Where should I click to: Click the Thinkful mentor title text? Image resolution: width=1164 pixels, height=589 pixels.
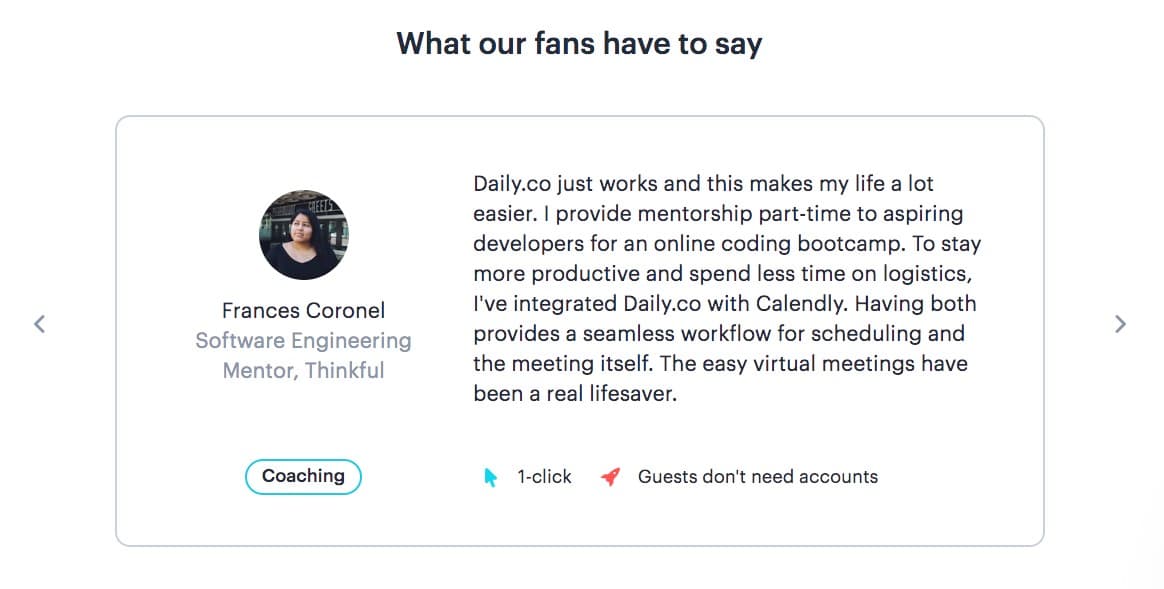303,355
